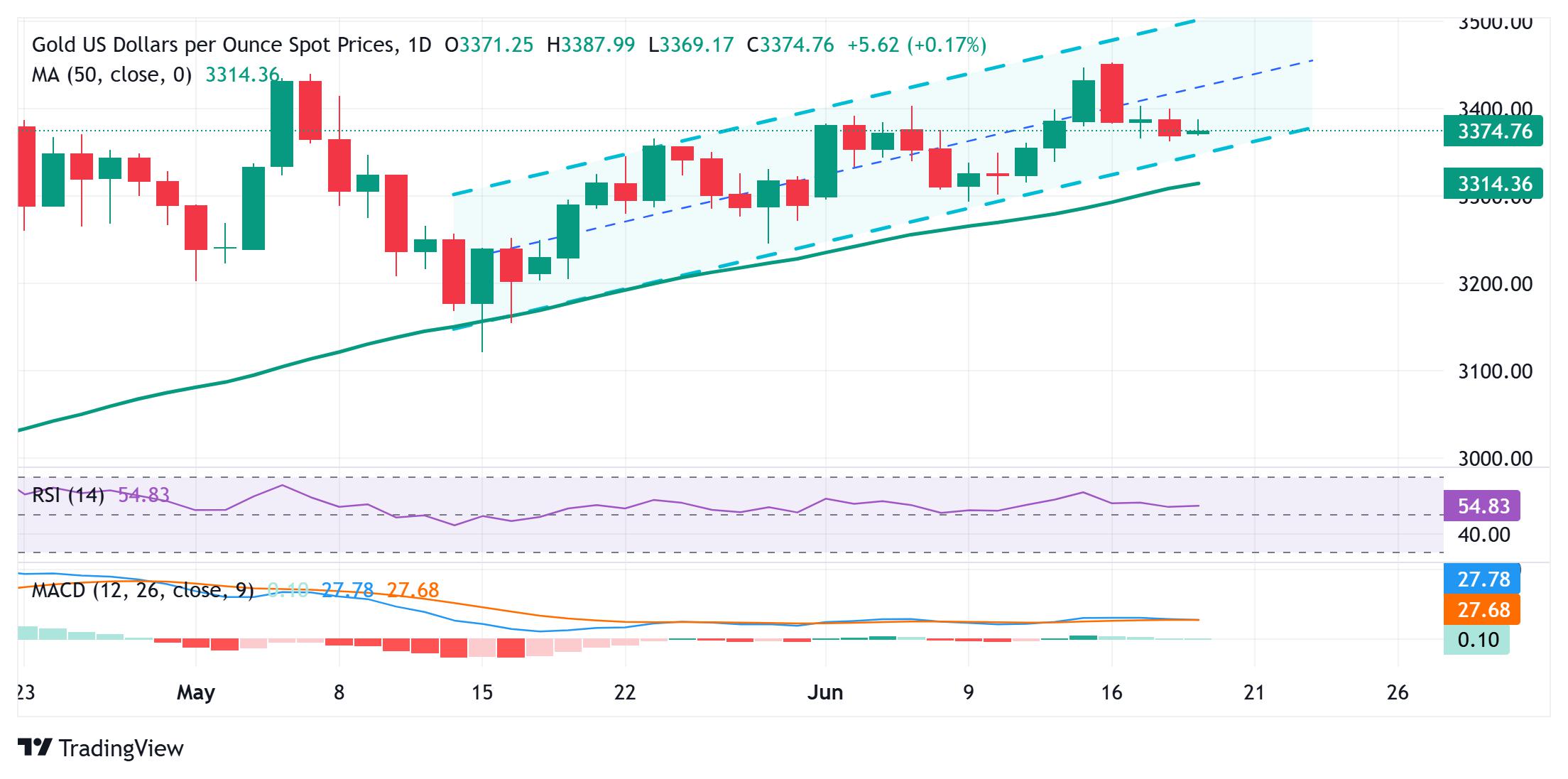1568x779 pixels.
Task: Open the TradingView text link
Action: (121, 748)
